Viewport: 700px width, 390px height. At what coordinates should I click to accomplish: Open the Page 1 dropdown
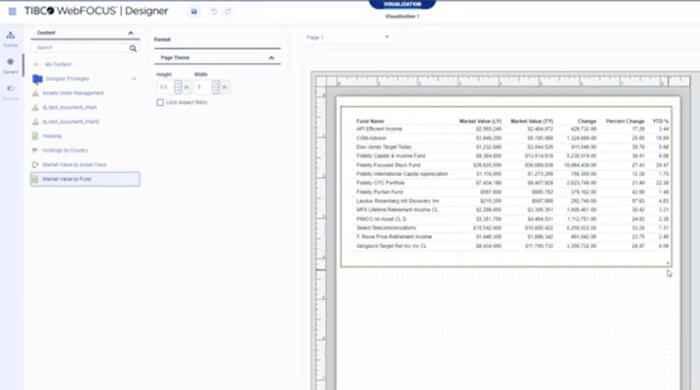point(347,37)
